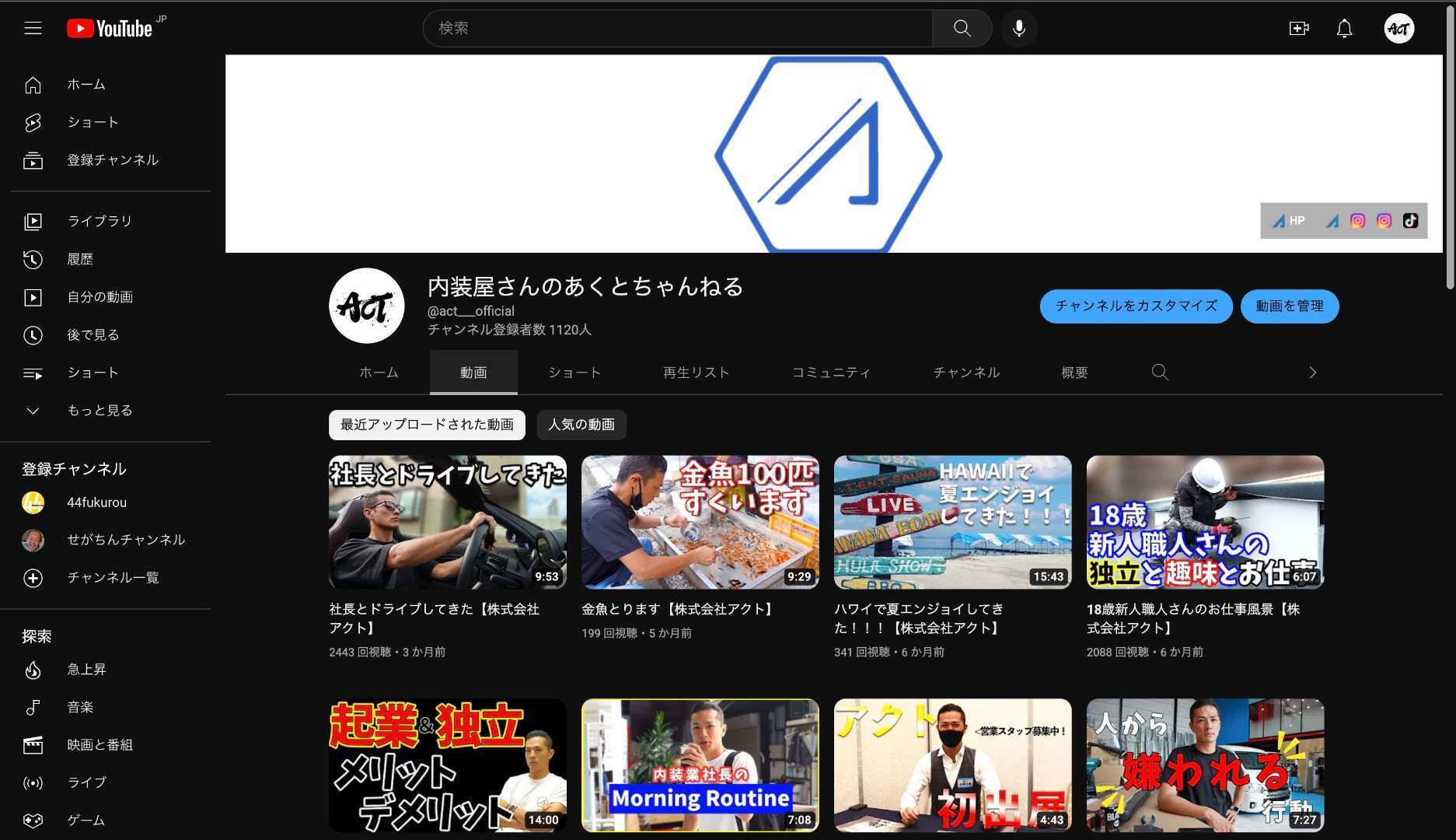Open アクト初出展 video thumbnail

click(953, 765)
